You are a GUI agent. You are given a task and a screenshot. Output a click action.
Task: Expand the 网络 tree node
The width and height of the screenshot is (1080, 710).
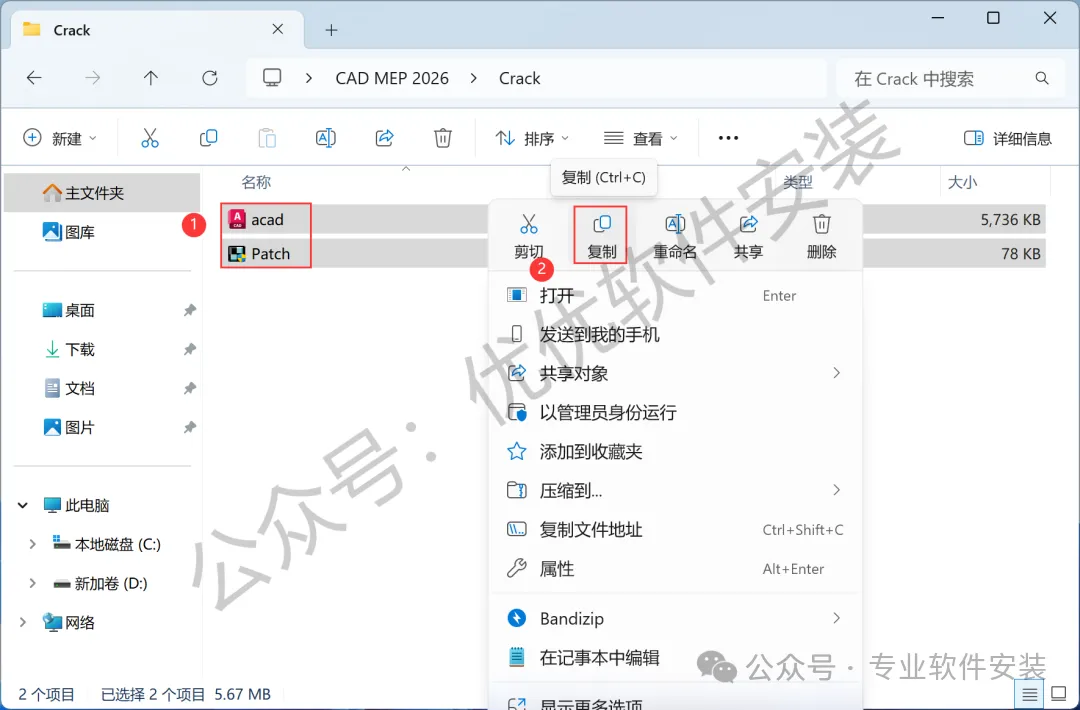pos(23,623)
